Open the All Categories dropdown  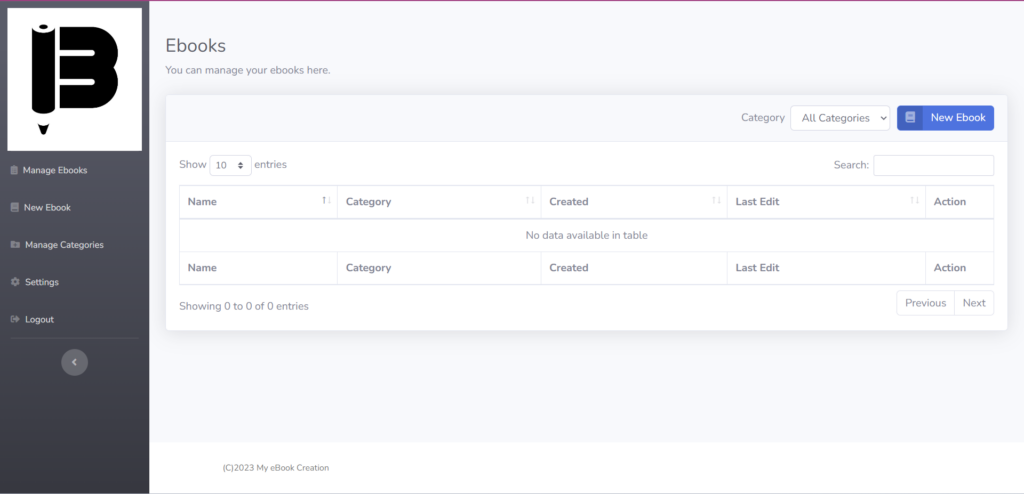click(x=840, y=118)
